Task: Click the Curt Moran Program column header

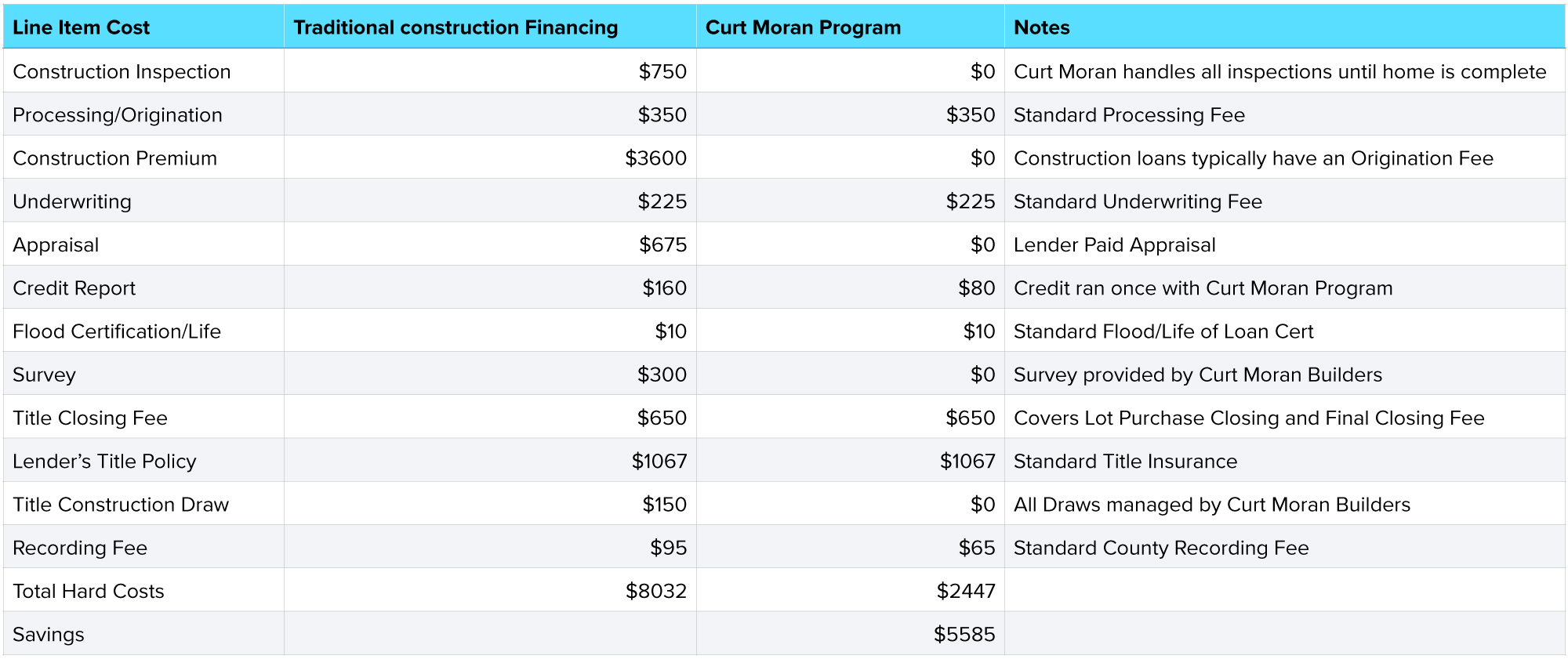Action: click(803, 27)
